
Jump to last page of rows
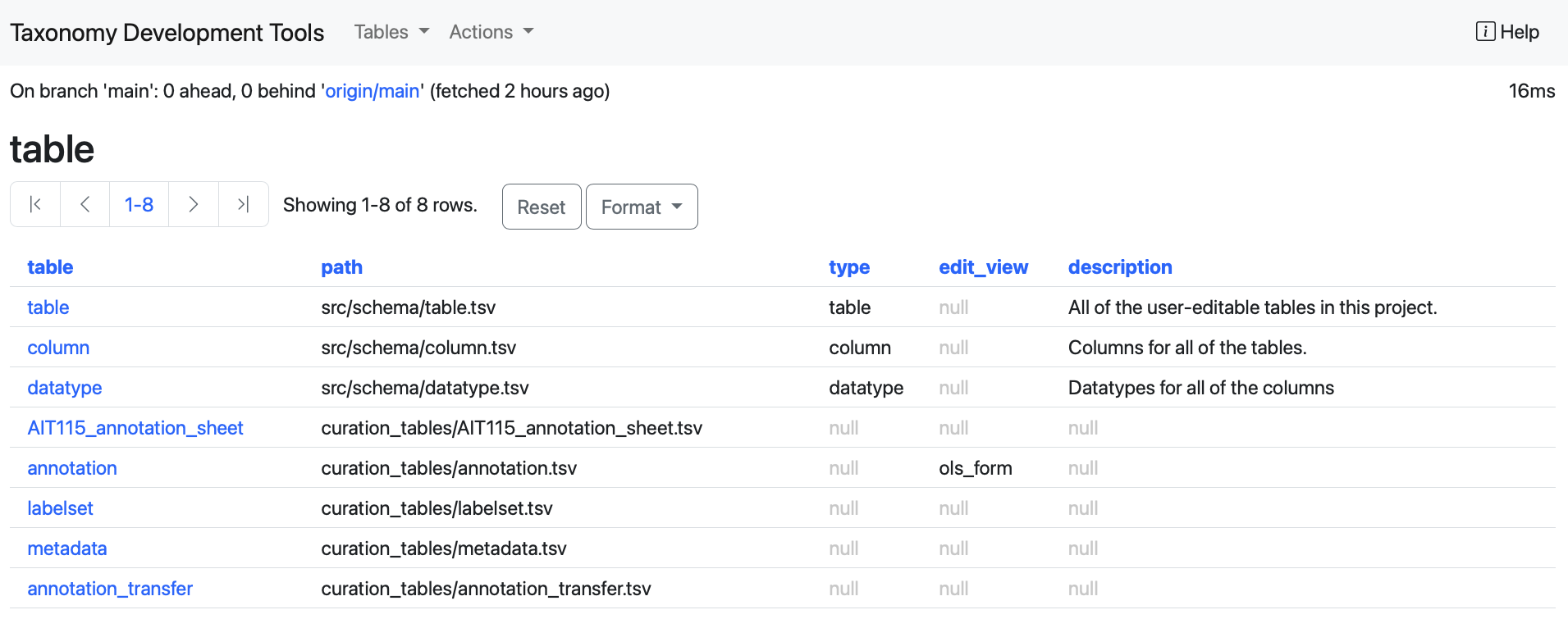pos(244,204)
